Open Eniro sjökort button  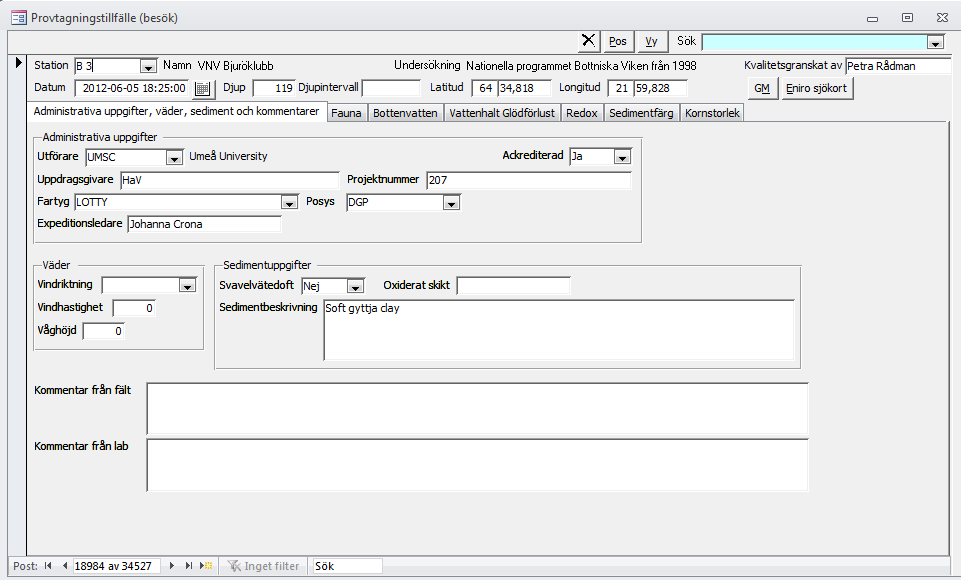tap(816, 88)
